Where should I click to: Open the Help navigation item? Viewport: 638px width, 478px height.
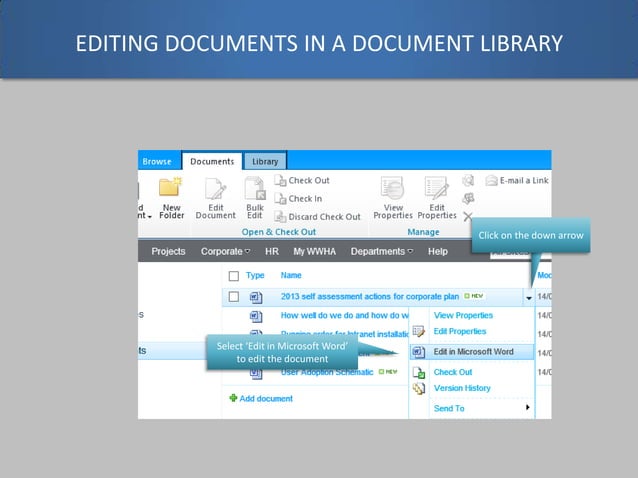coord(438,251)
